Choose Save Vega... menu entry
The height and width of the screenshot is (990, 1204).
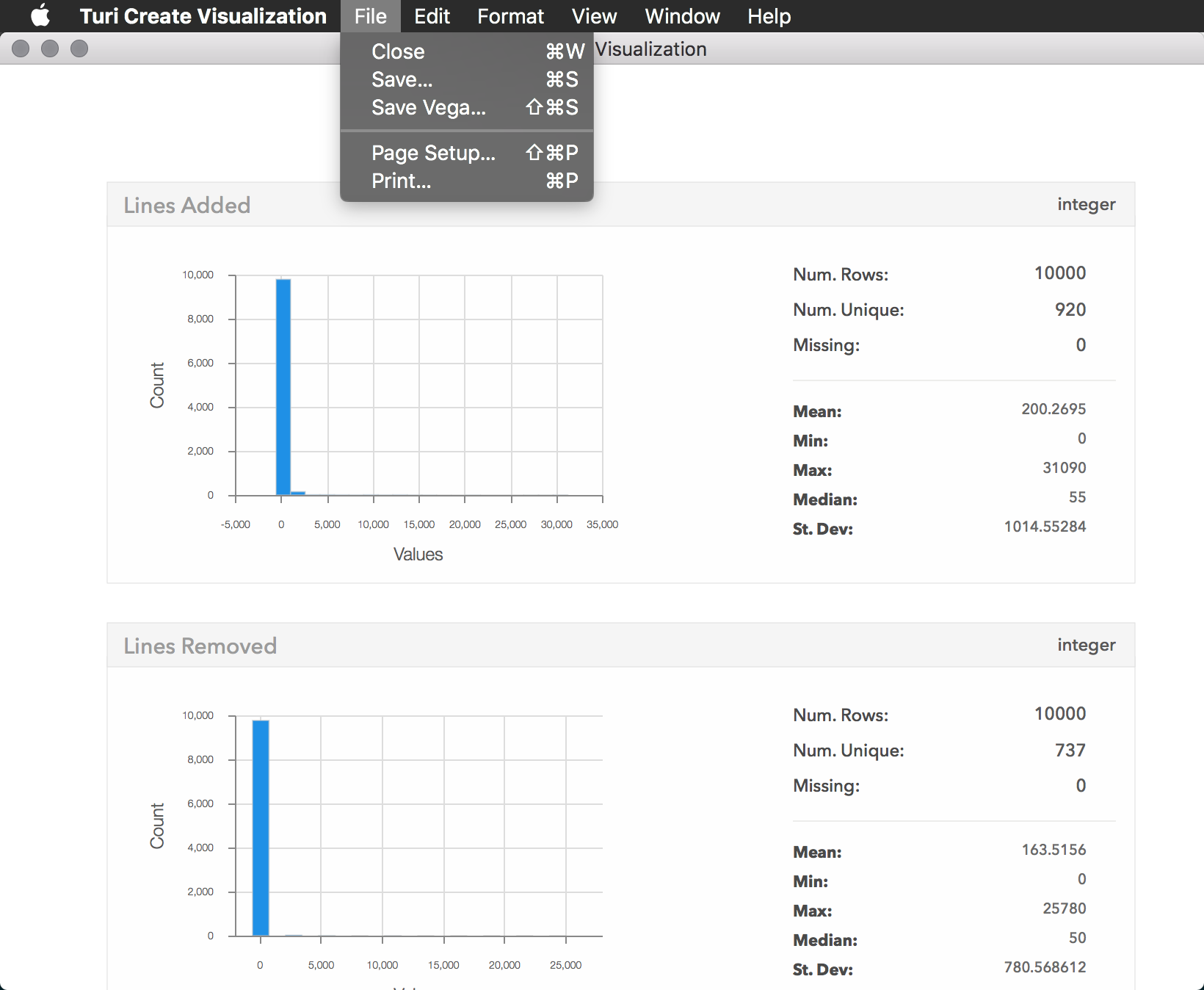tap(467, 107)
